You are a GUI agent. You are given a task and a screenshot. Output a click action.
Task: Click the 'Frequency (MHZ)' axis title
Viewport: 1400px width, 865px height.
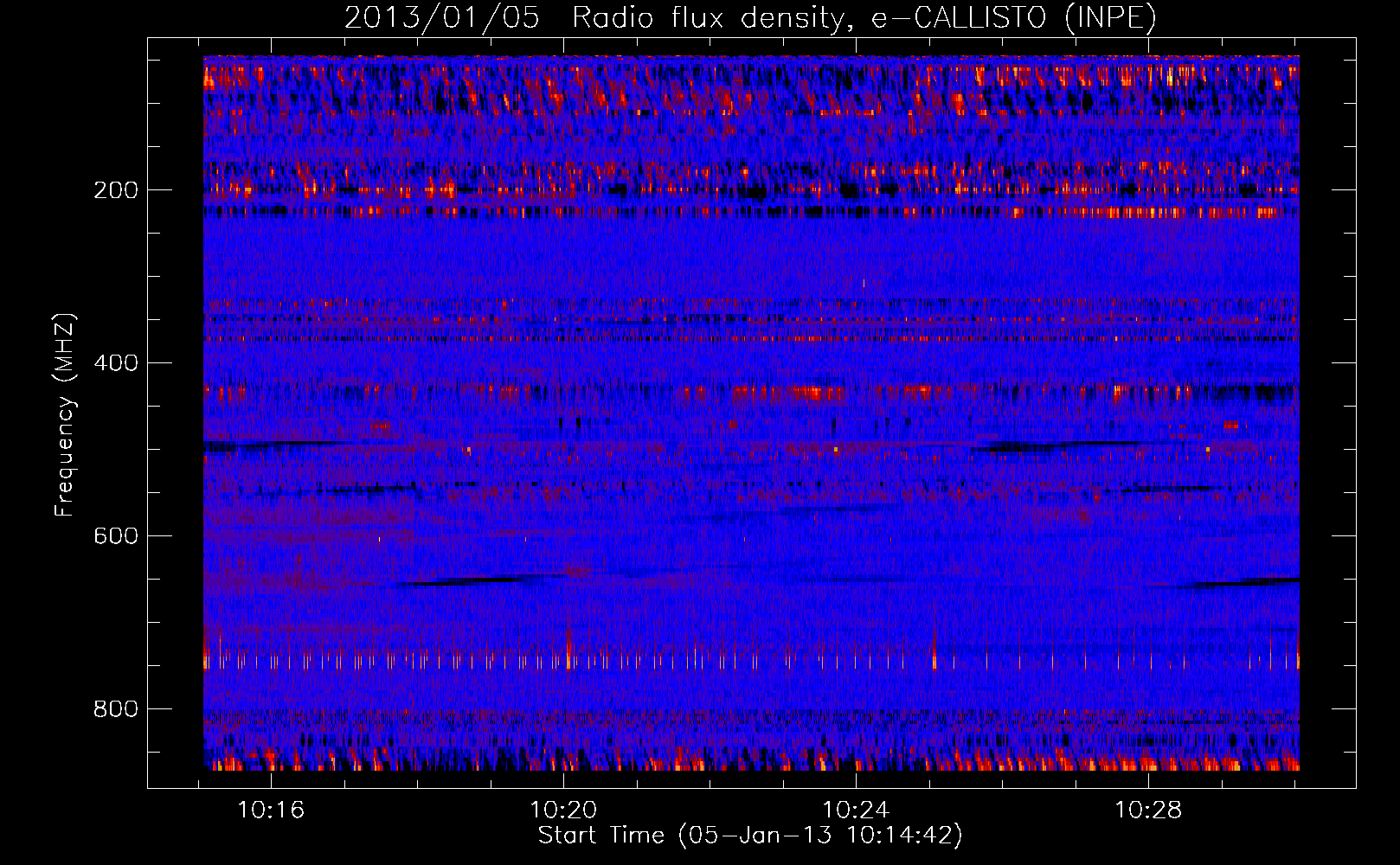coord(65,414)
